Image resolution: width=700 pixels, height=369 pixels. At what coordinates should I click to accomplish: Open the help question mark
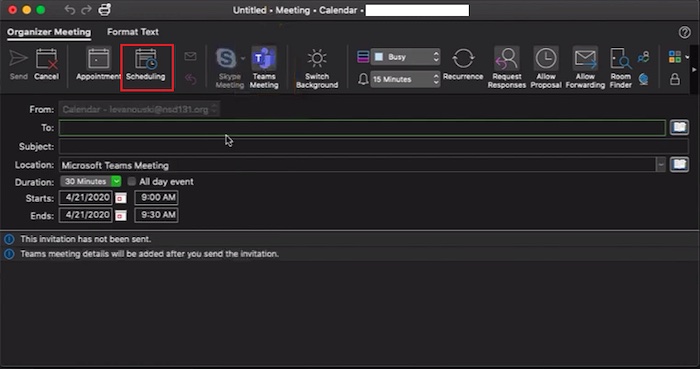(x=684, y=32)
